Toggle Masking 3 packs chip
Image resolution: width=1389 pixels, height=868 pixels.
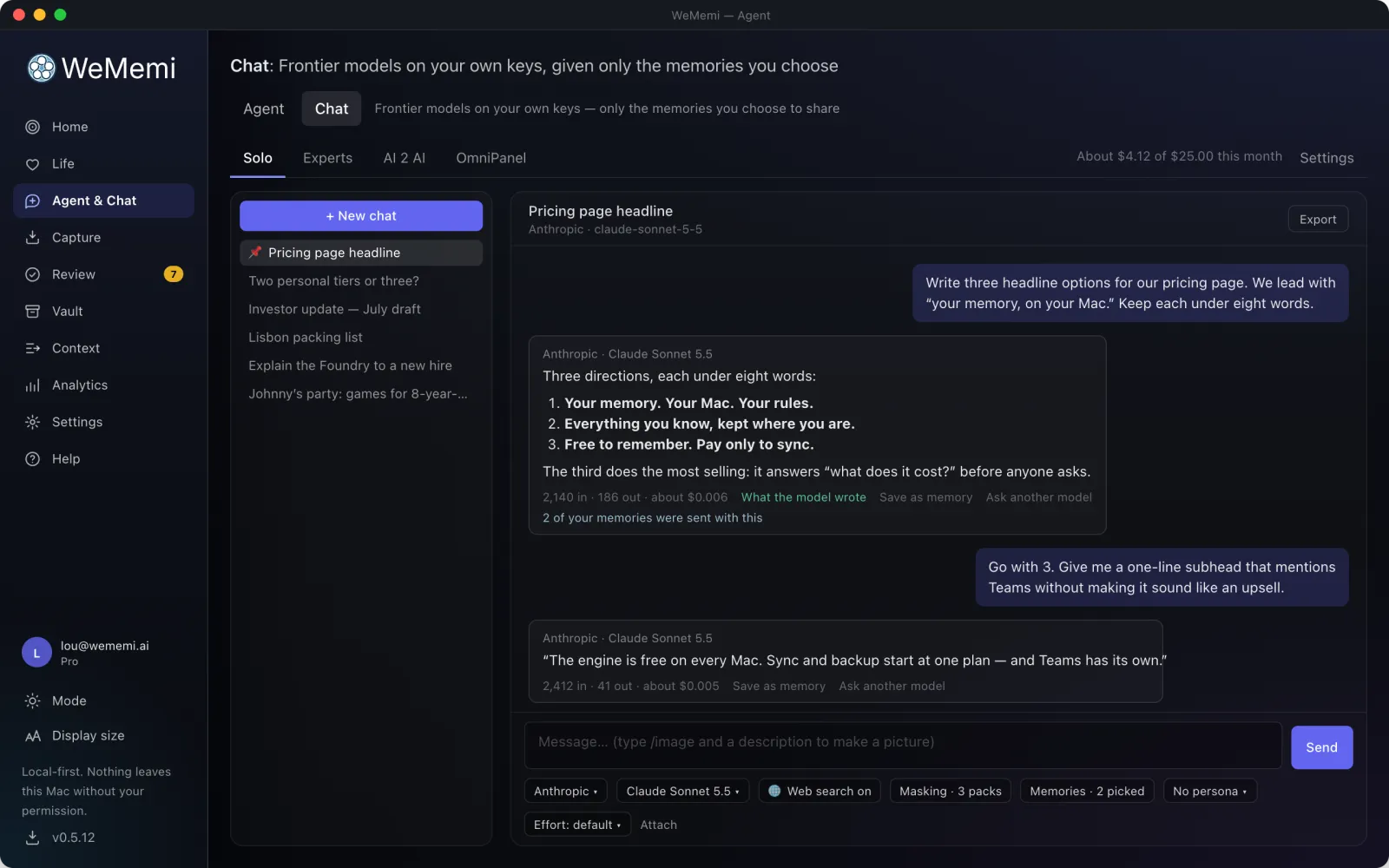951,791
